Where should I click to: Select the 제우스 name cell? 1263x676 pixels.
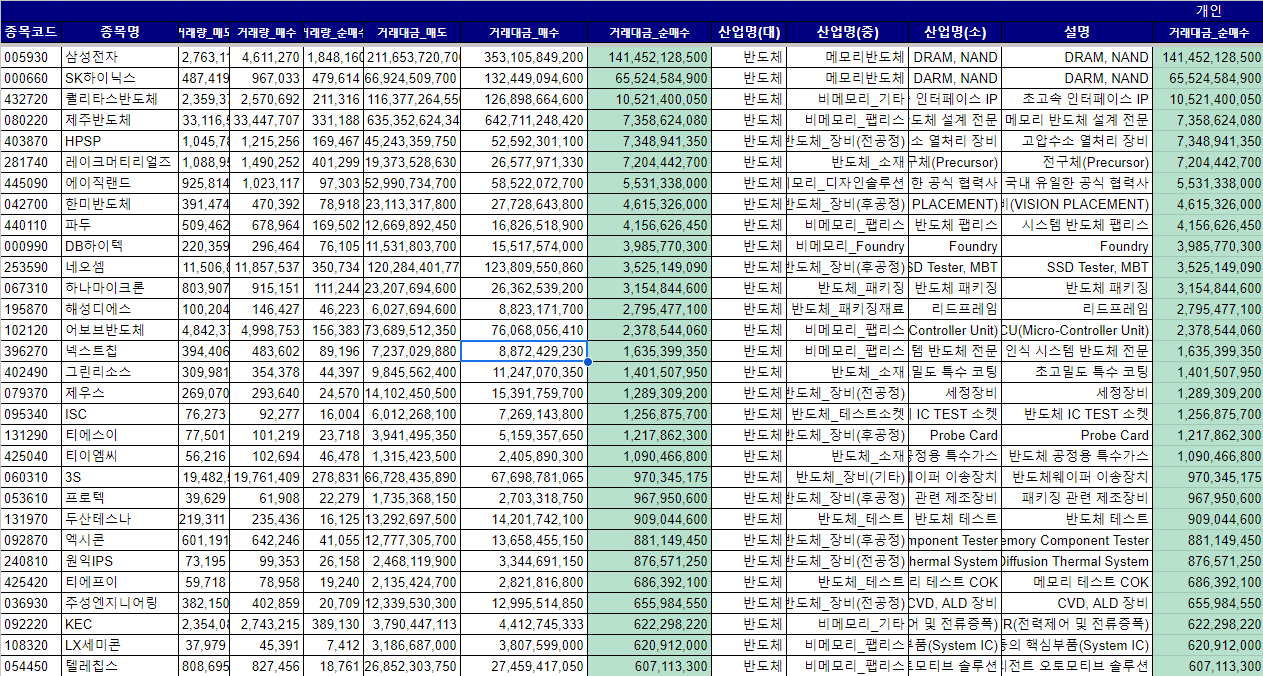pyautogui.click(x=120, y=393)
